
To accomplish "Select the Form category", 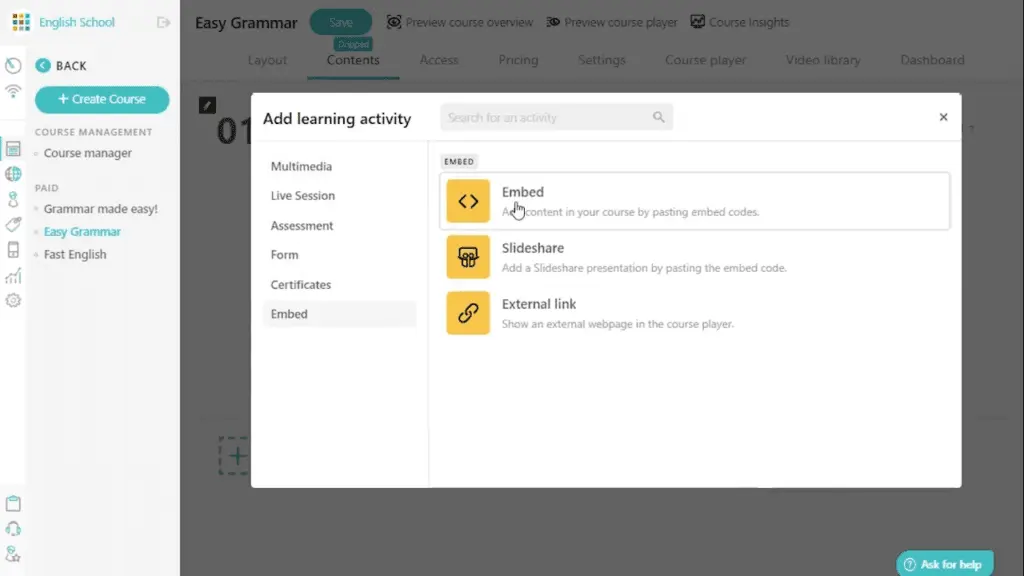I will click(x=285, y=255).
